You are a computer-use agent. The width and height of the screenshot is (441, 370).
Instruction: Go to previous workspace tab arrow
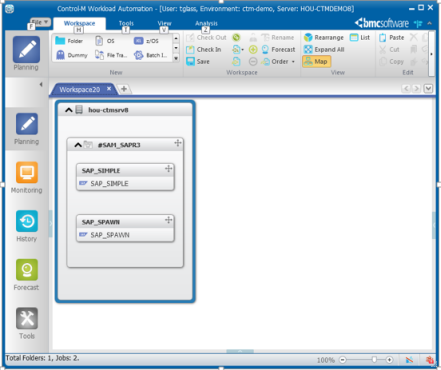point(406,89)
